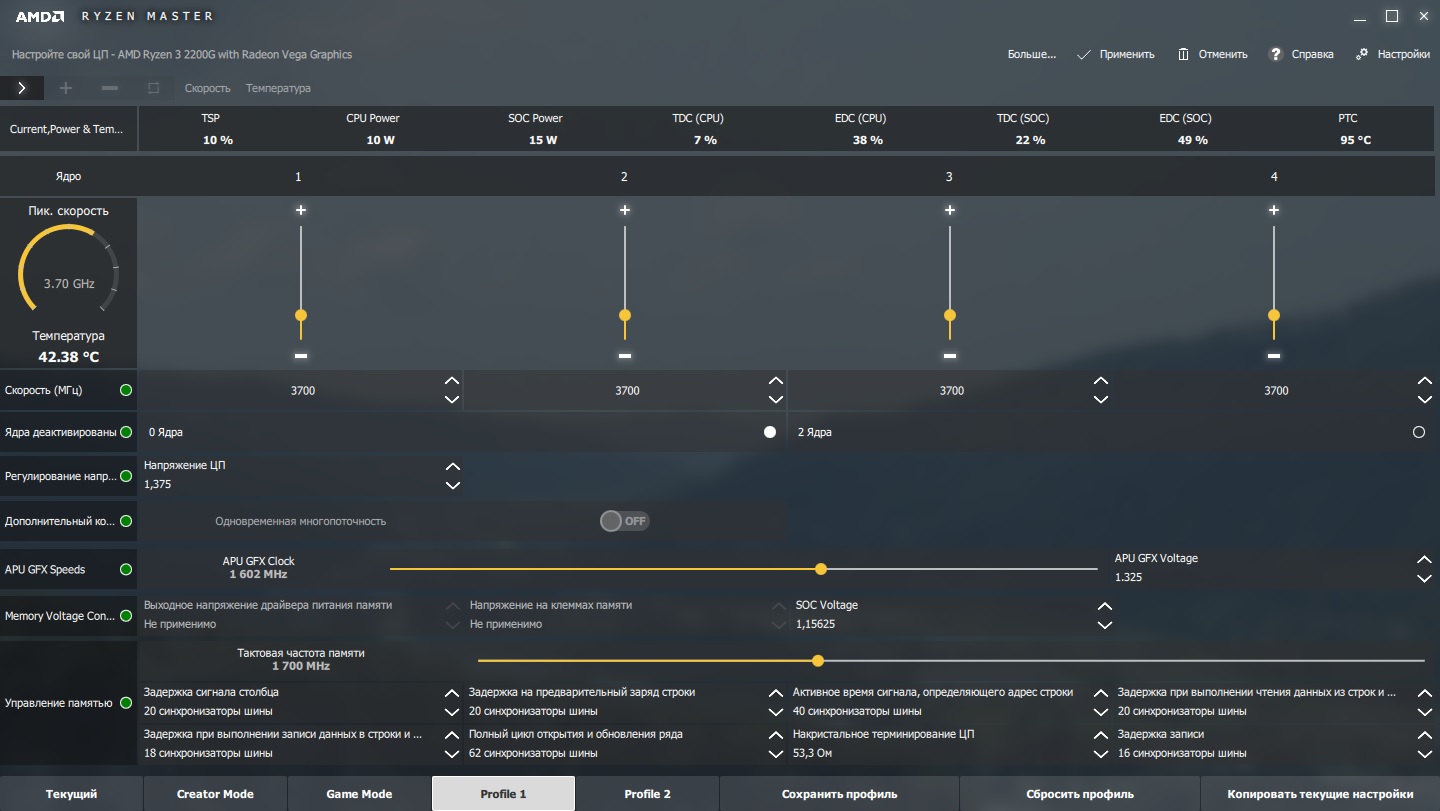Click the plus icon above core 3 slider

tap(950, 210)
